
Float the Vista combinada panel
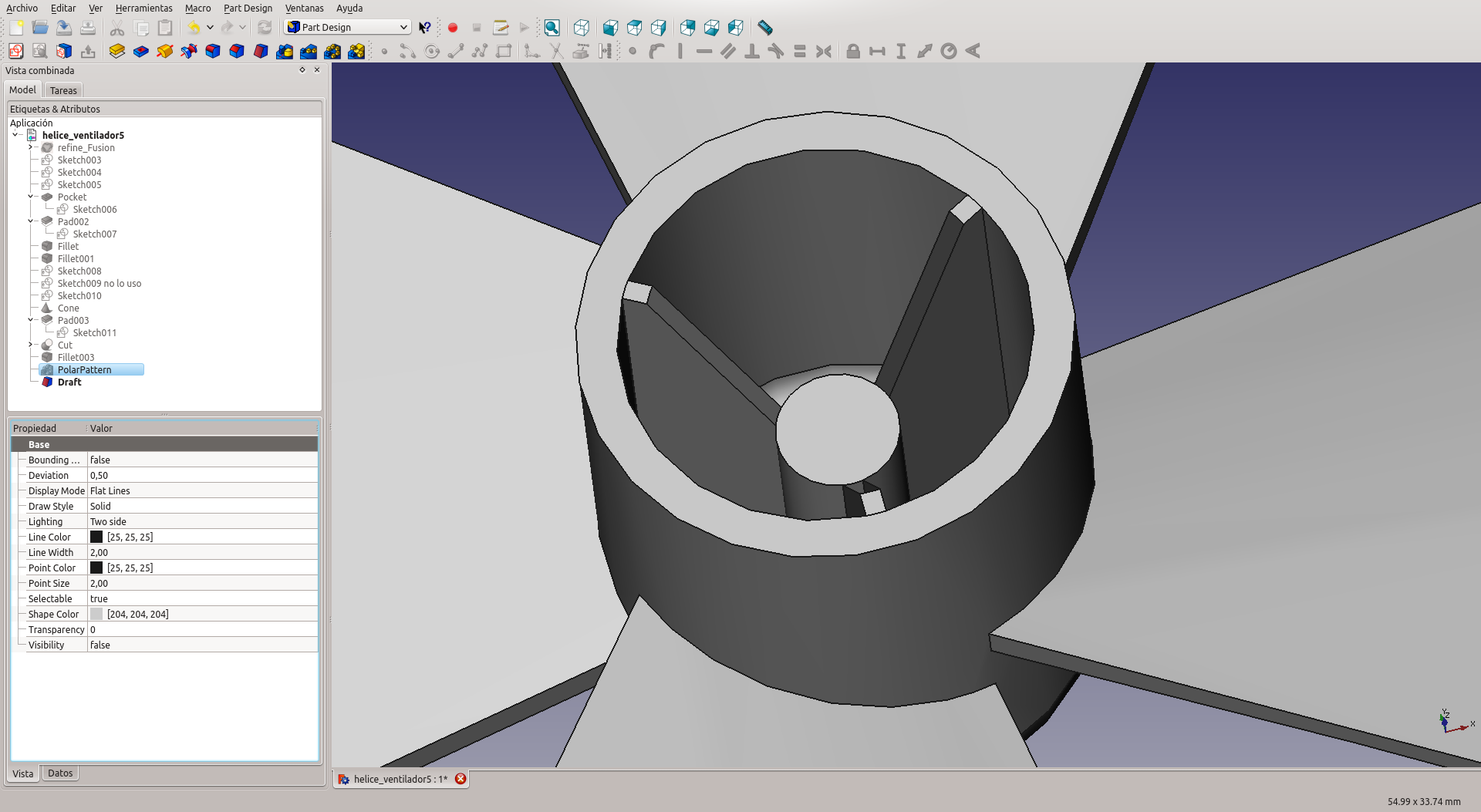tap(302, 69)
